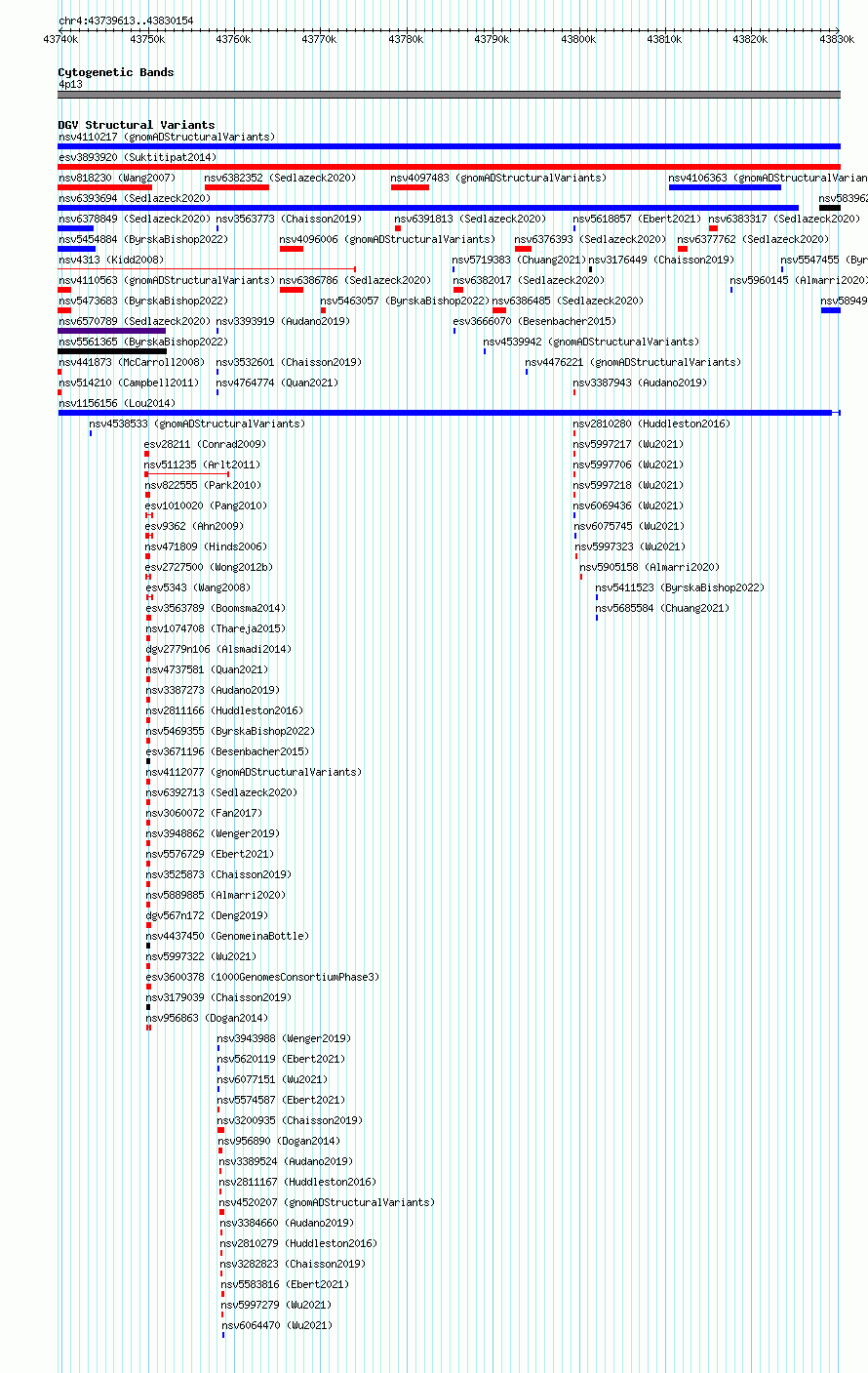Select nsv6376393 (Sedlazeck2020) label
The width and height of the screenshot is (868, 1373).
[x=591, y=239]
